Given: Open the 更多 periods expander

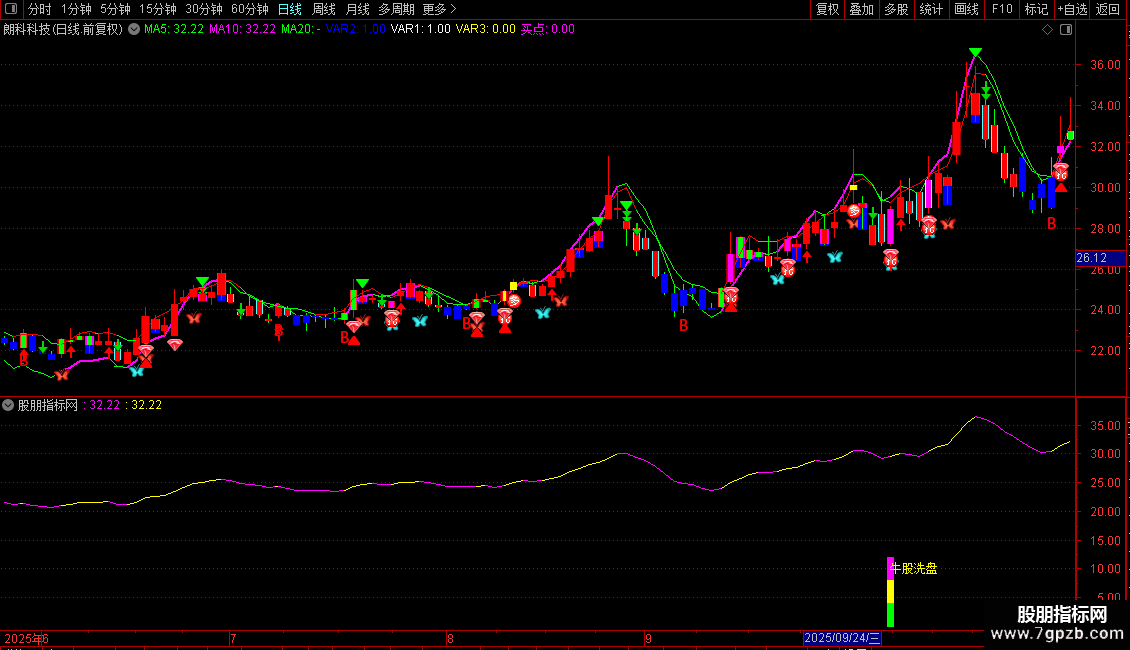Looking at the screenshot, I should tap(439, 9).
